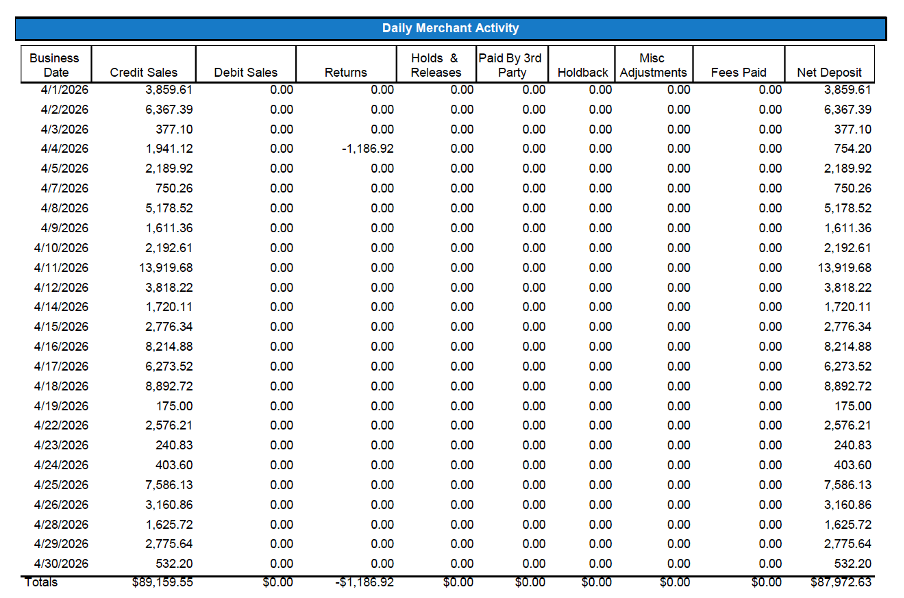Select the Debit Sales column header

tap(246, 65)
